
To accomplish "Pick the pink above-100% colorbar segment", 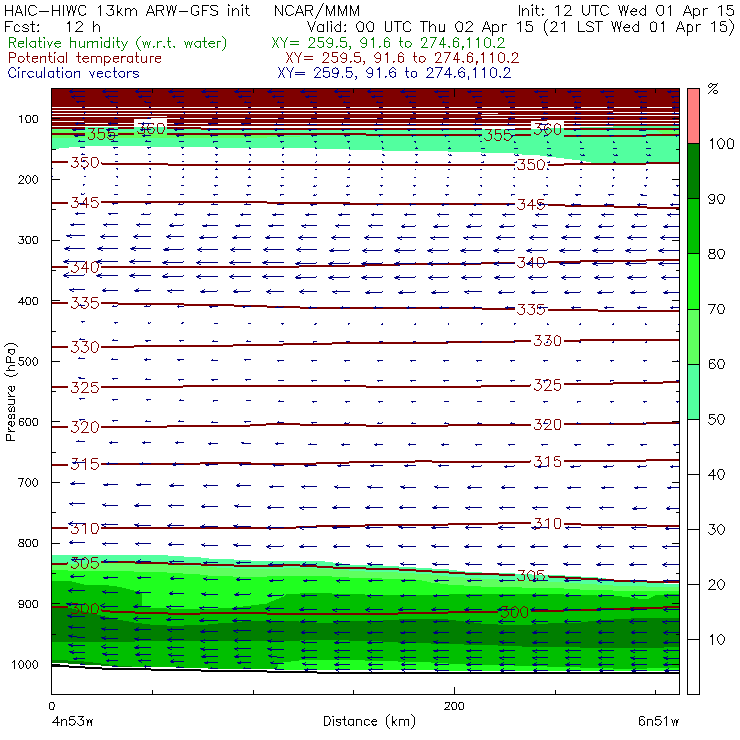I will click(x=693, y=116).
